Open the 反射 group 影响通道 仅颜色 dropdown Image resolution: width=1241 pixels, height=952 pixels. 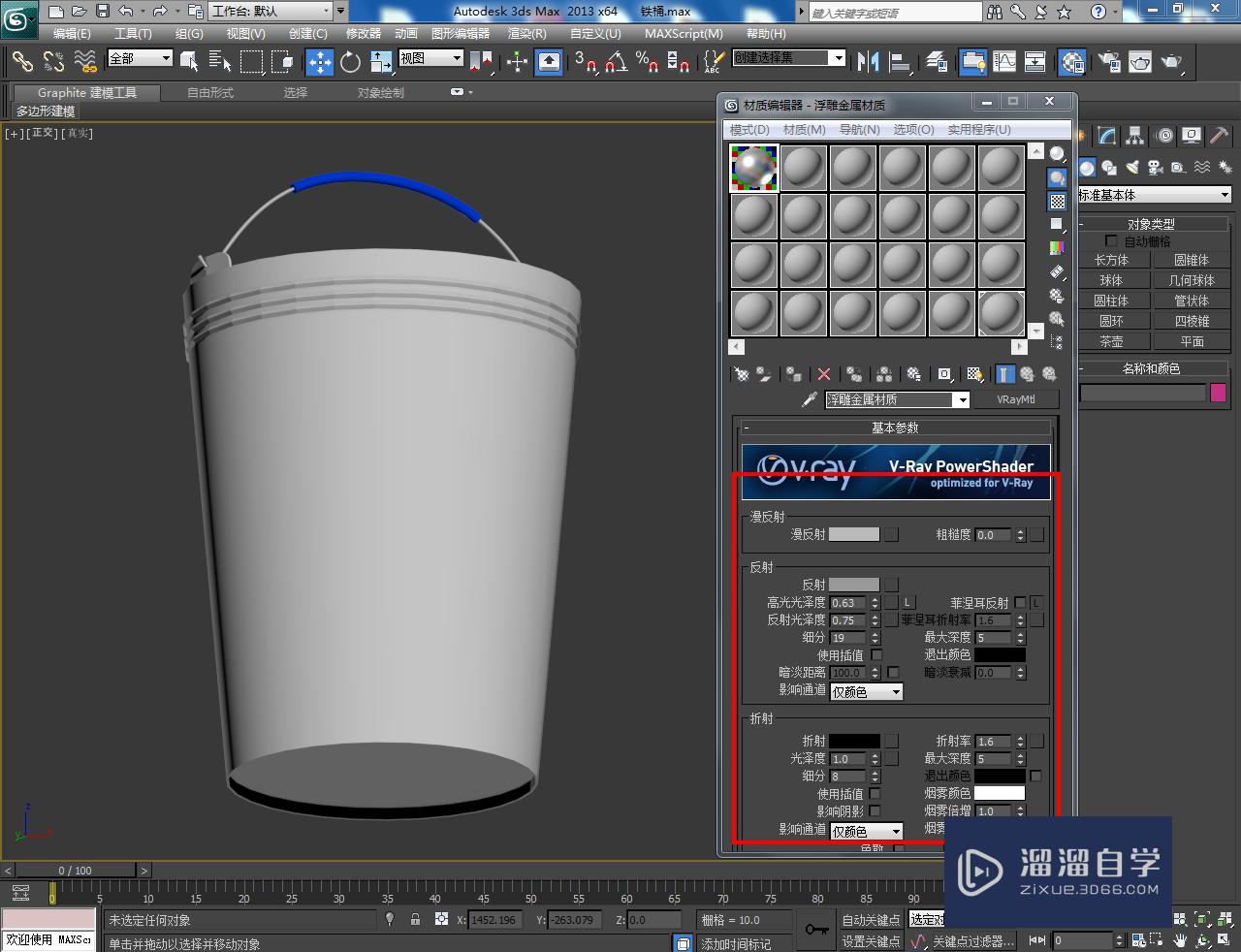867,692
